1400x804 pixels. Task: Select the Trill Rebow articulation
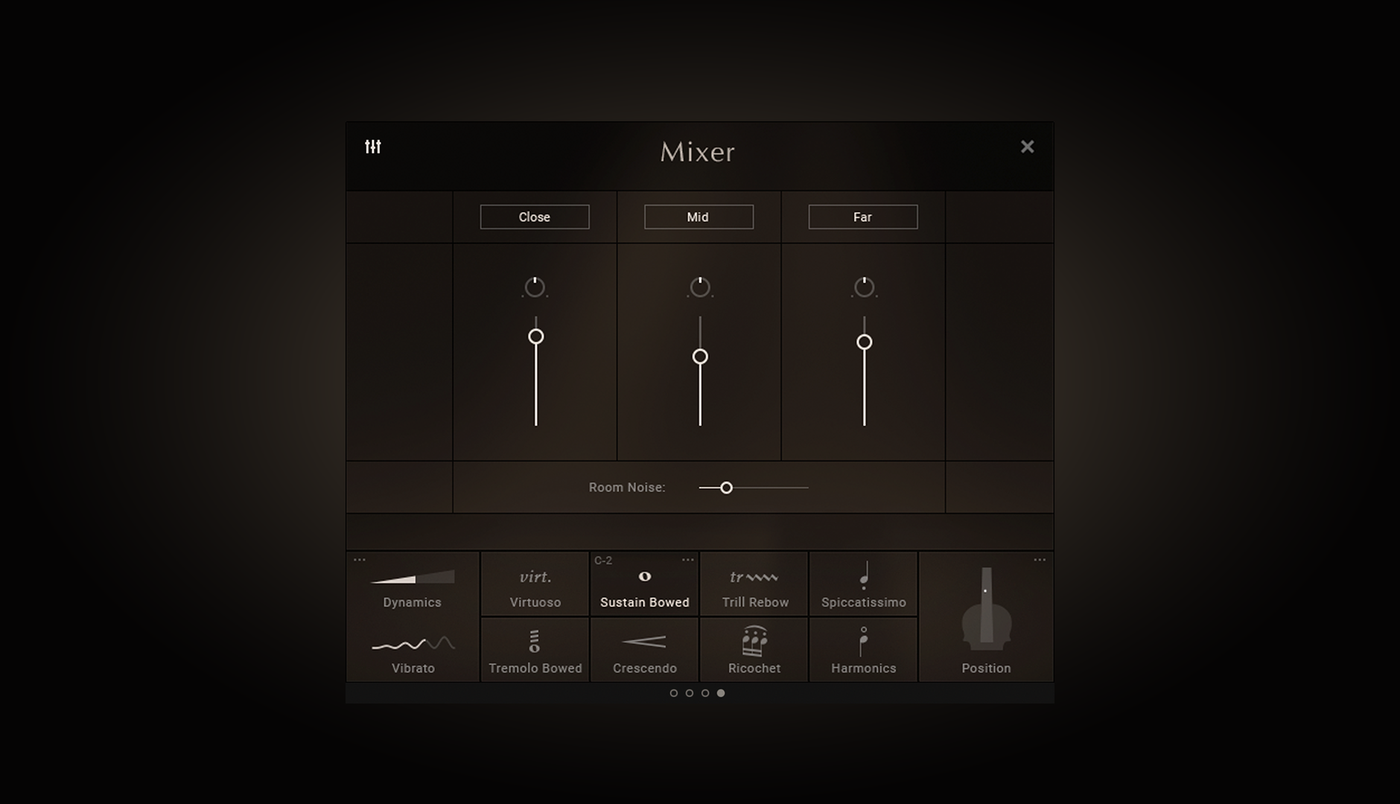pos(755,584)
